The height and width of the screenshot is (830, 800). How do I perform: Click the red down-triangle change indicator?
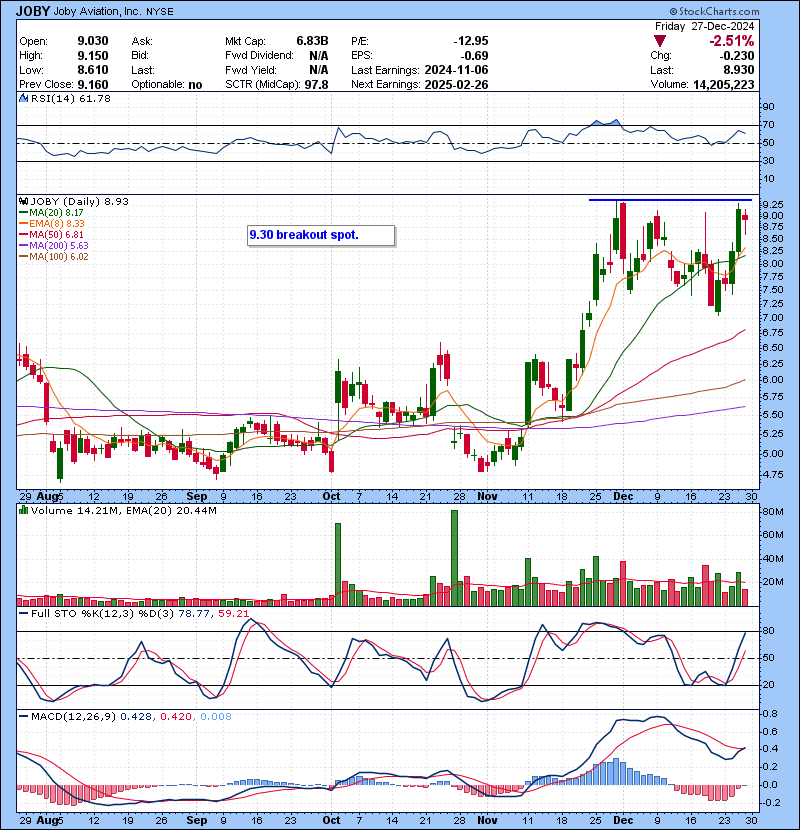pyautogui.click(x=660, y=41)
